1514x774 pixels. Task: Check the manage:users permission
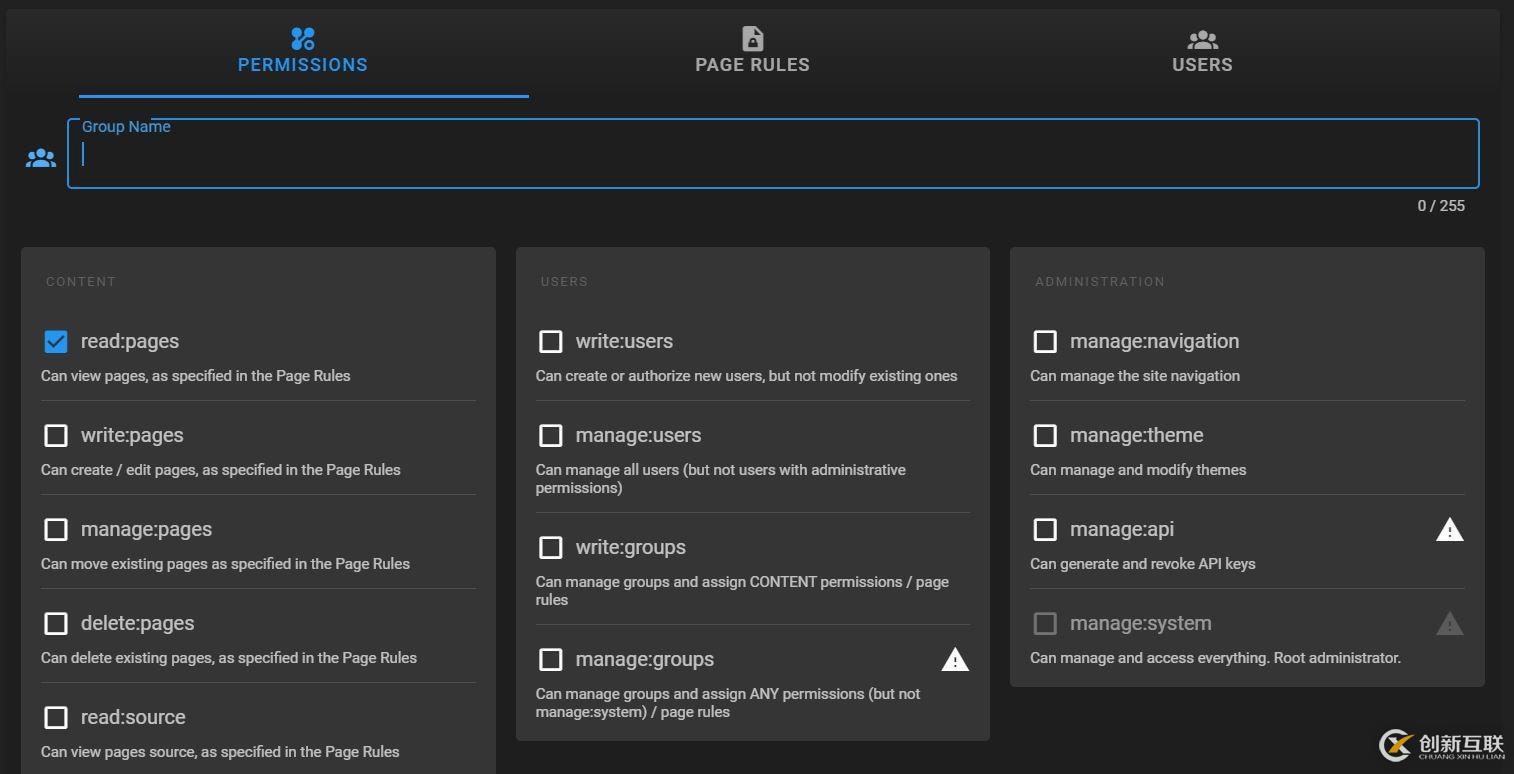[551, 436]
